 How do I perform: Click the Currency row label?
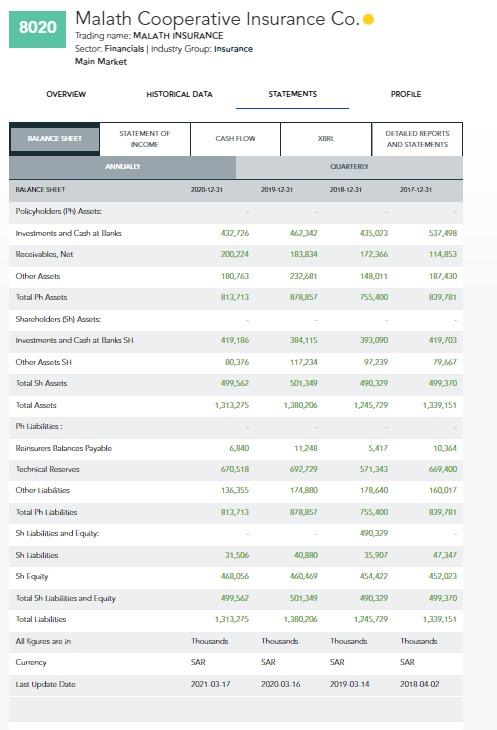pyautogui.click(x=31, y=662)
